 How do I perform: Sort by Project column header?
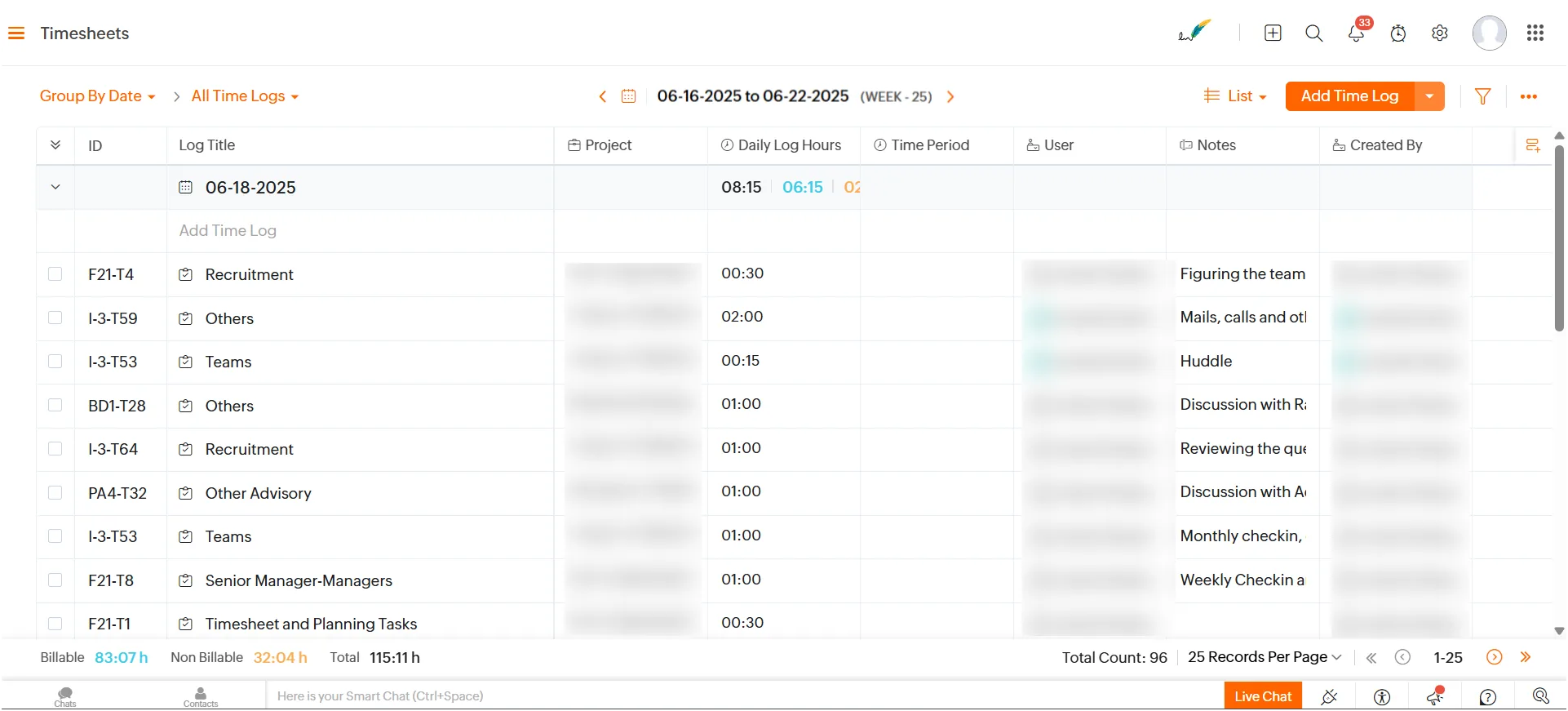coord(600,145)
